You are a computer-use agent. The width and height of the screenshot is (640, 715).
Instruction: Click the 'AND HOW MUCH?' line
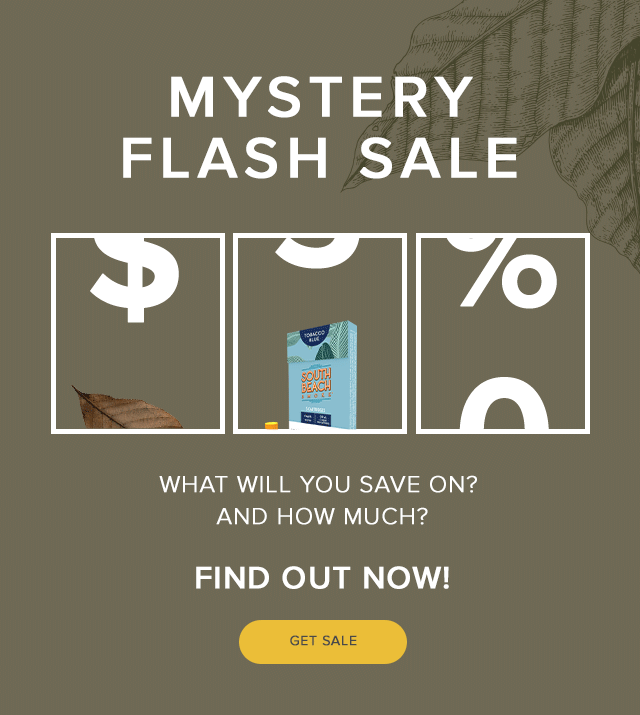click(322, 516)
